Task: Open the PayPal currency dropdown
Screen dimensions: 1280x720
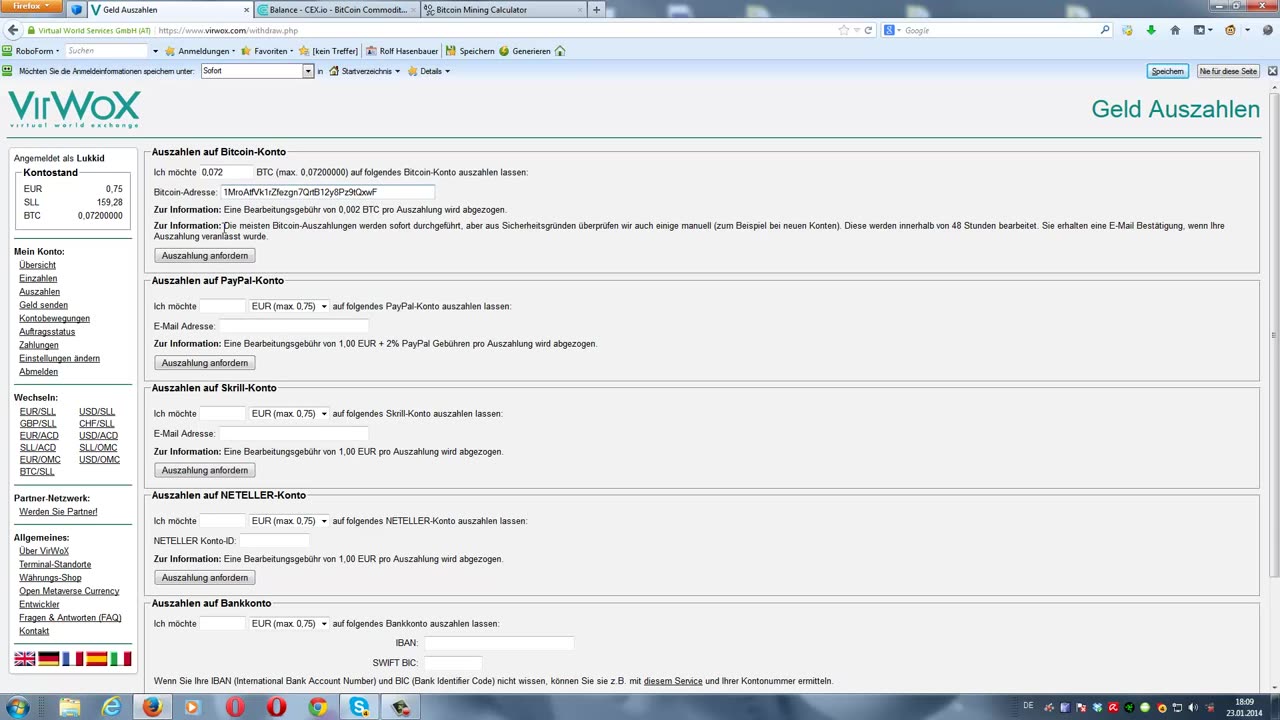Action: click(289, 306)
